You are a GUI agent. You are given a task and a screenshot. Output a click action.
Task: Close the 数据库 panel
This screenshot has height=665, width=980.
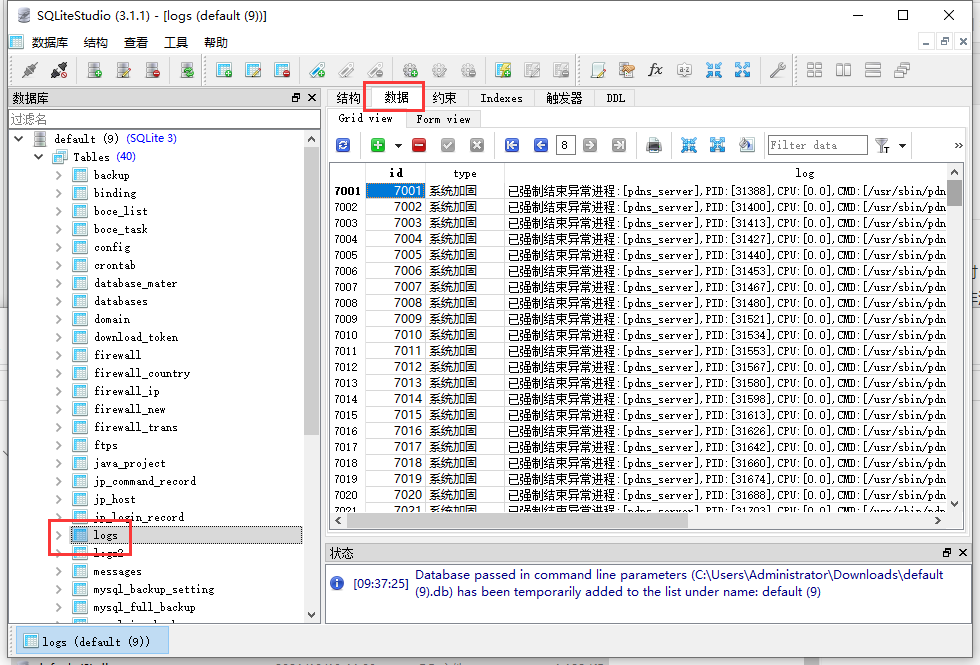click(x=312, y=98)
